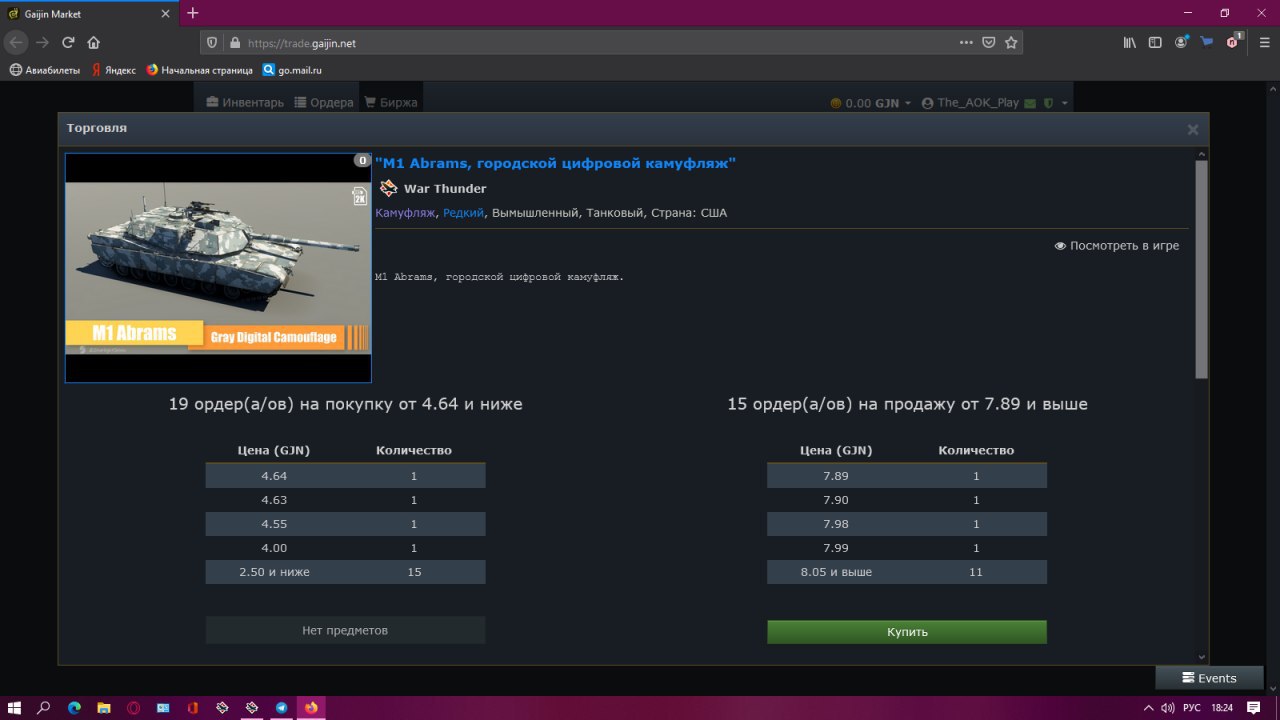Open page actions three-dots menu
The image size is (1280, 720).
966,43
